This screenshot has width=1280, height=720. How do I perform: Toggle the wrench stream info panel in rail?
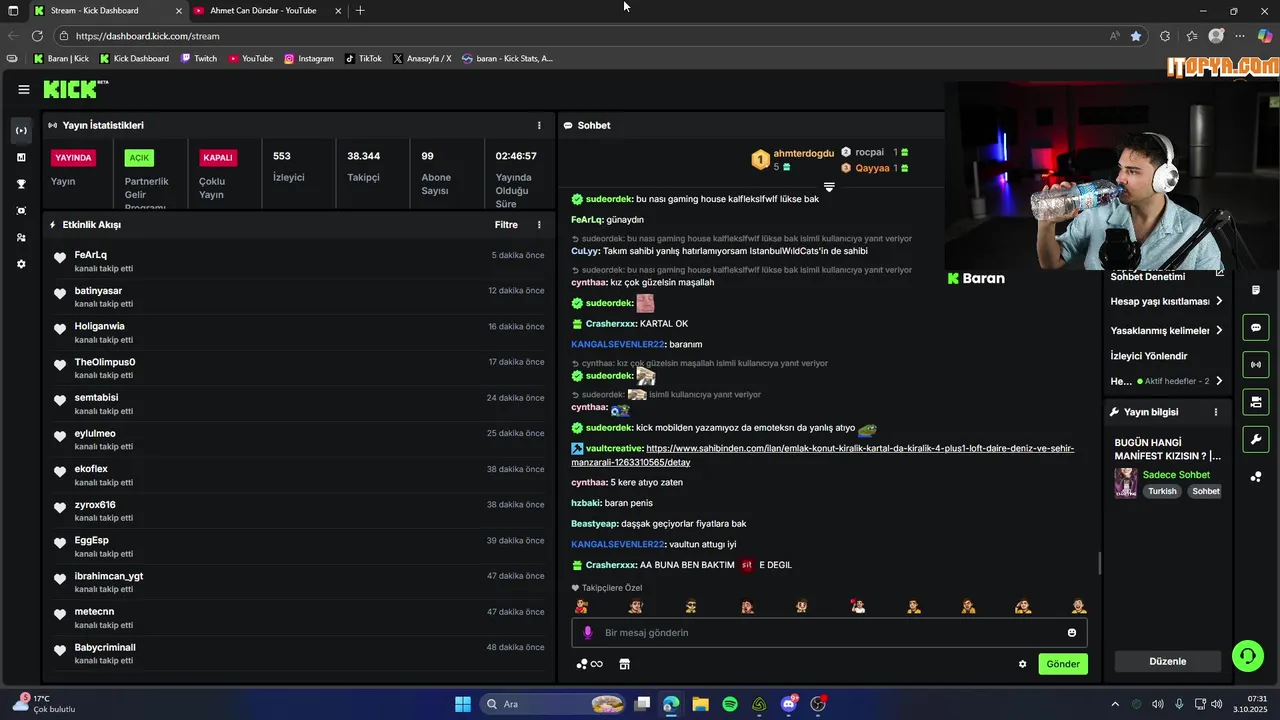[1255, 439]
